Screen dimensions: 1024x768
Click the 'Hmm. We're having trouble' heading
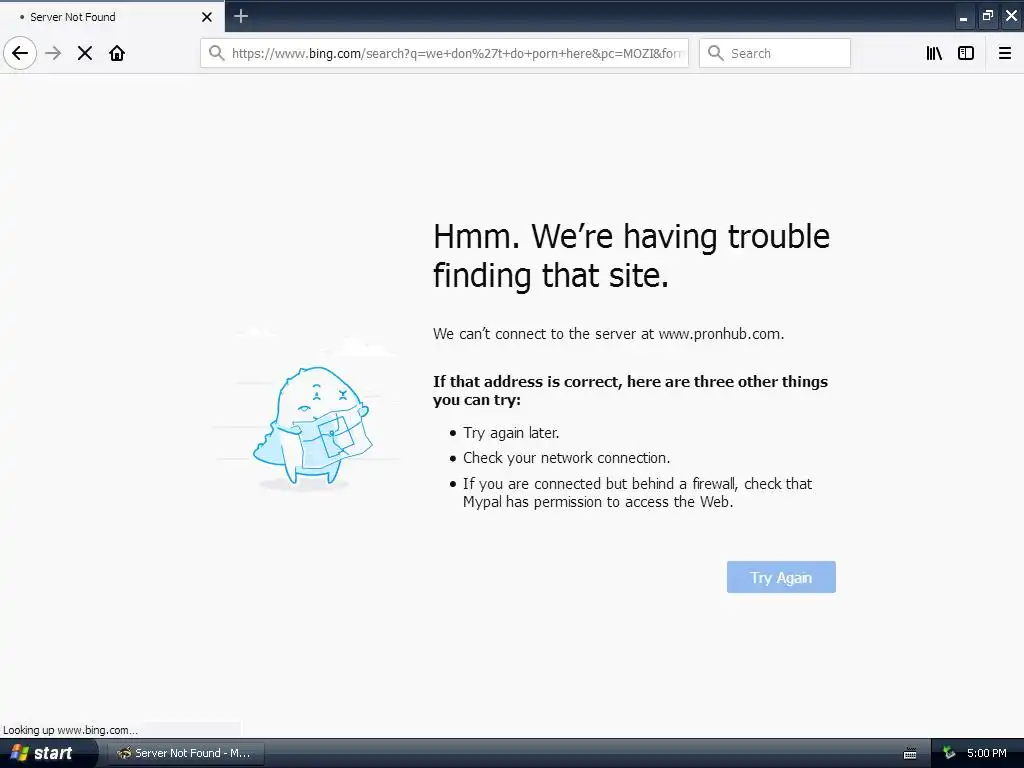click(x=631, y=256)
